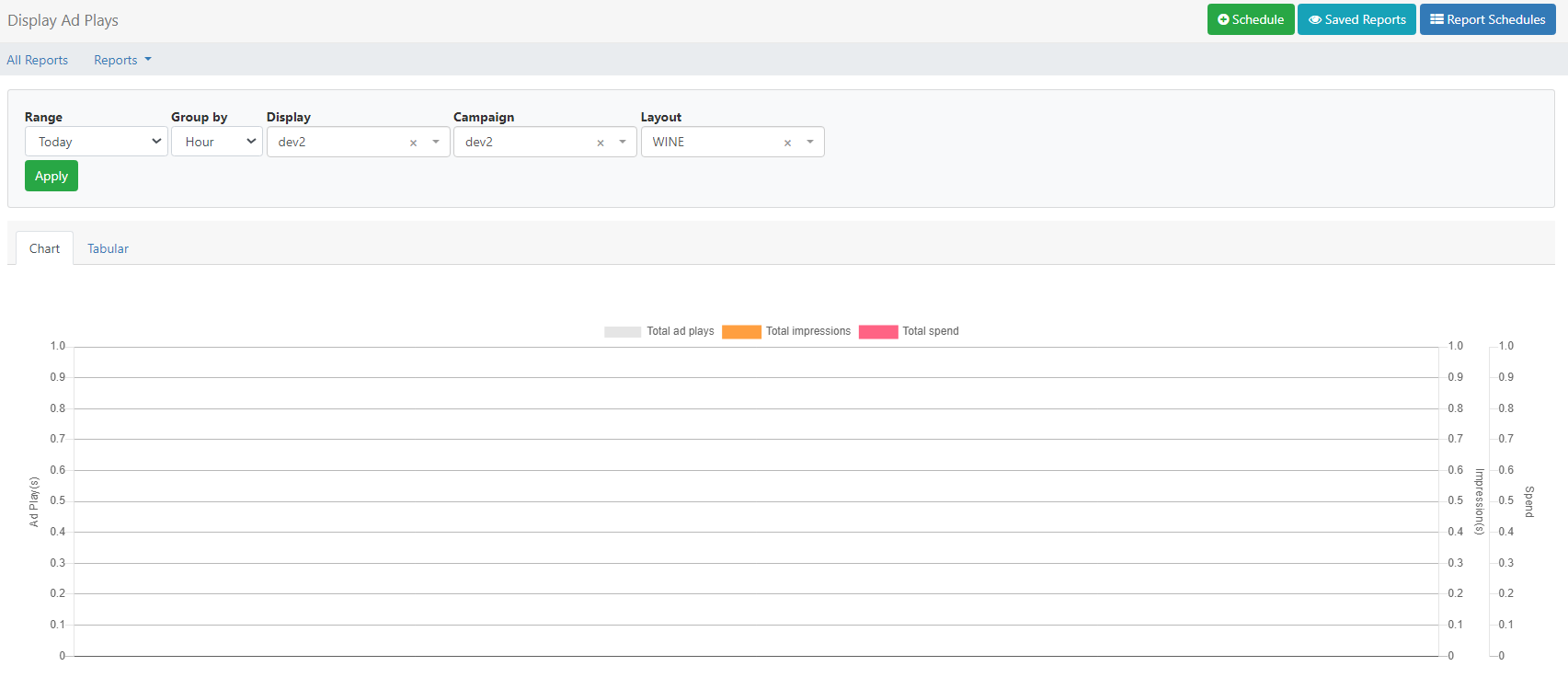Expand the Reports menu
Screen dimensions: 1568x689
tap(122, 60)
